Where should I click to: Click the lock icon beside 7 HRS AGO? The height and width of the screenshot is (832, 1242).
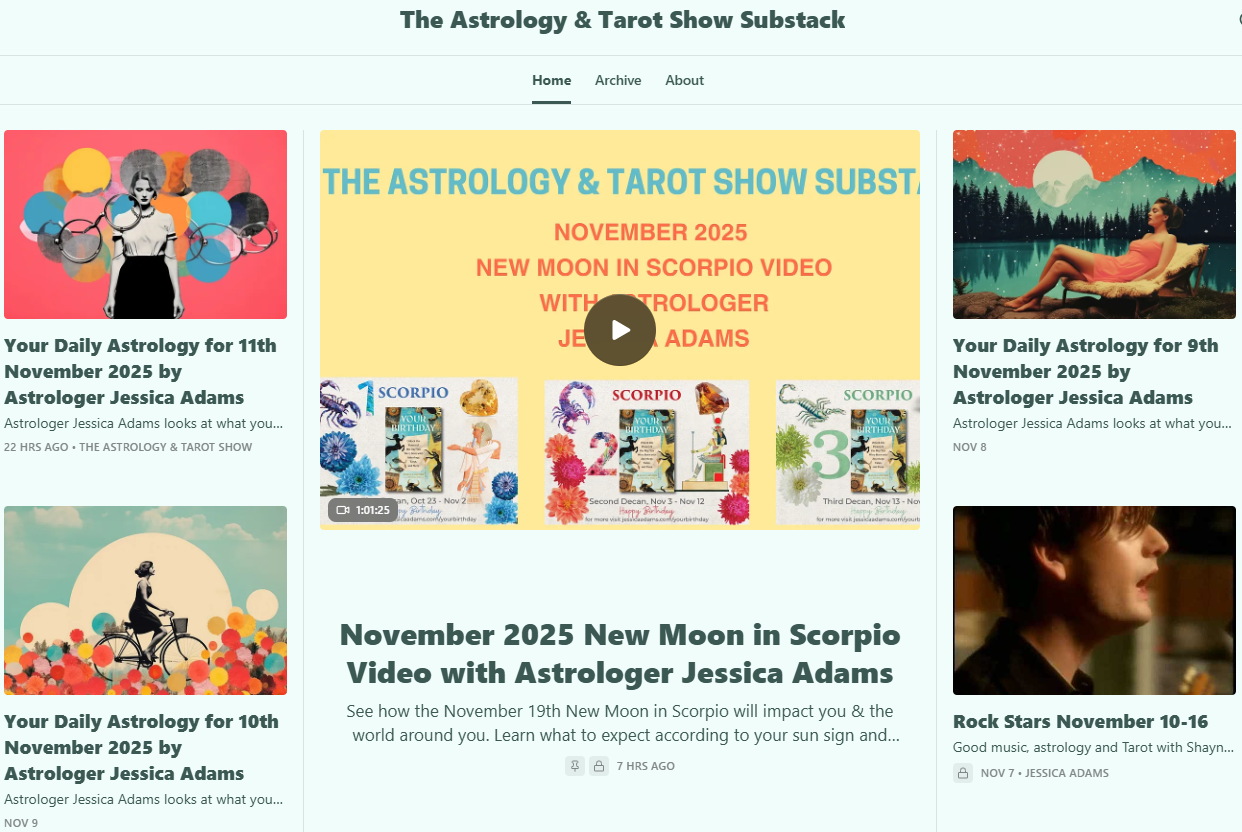tap(599, 766)
